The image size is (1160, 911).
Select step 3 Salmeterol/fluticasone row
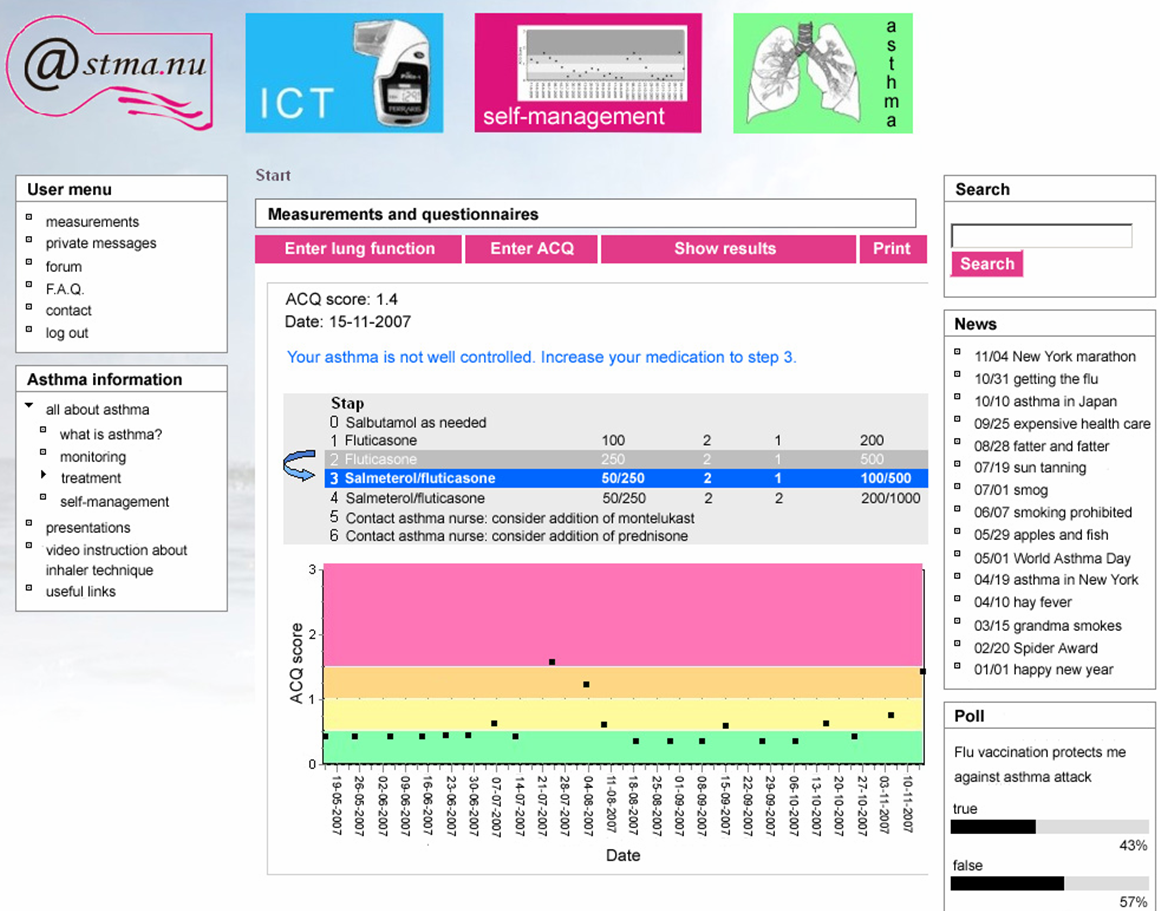pos(625,479)
